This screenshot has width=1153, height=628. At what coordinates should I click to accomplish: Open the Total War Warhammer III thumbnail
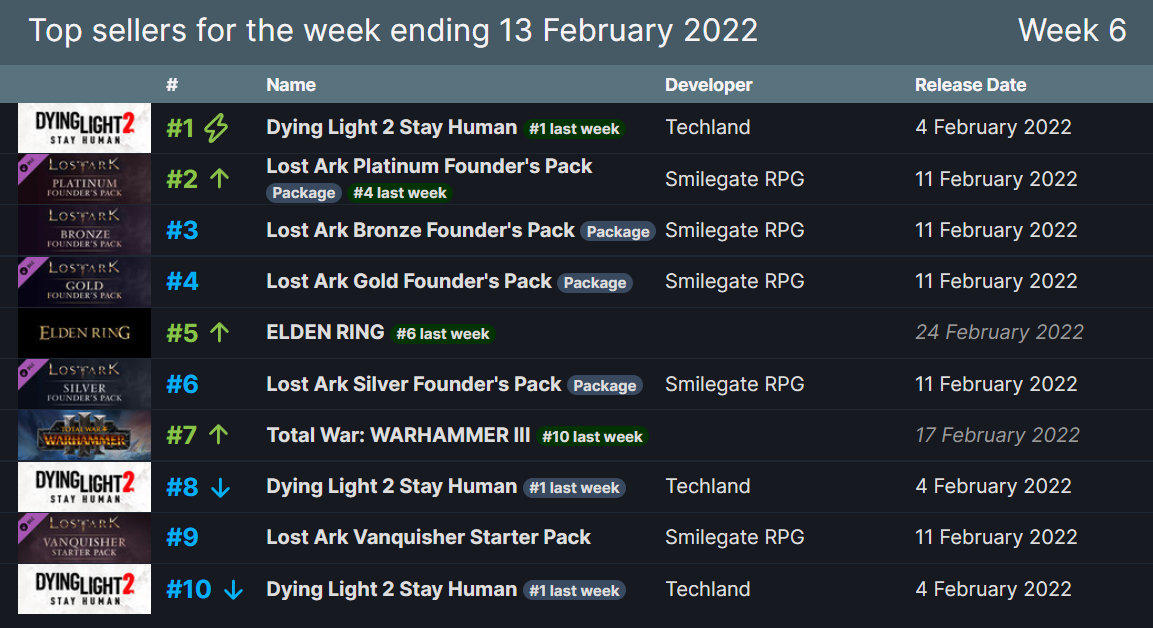coord(84,435)
